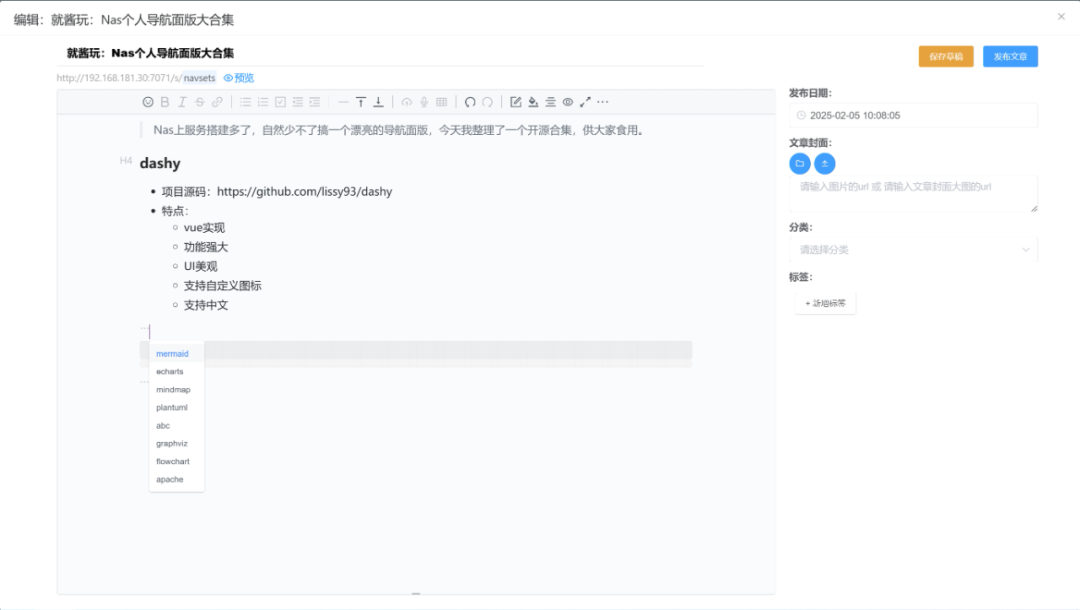Click the upload file cloud icon

407,102
